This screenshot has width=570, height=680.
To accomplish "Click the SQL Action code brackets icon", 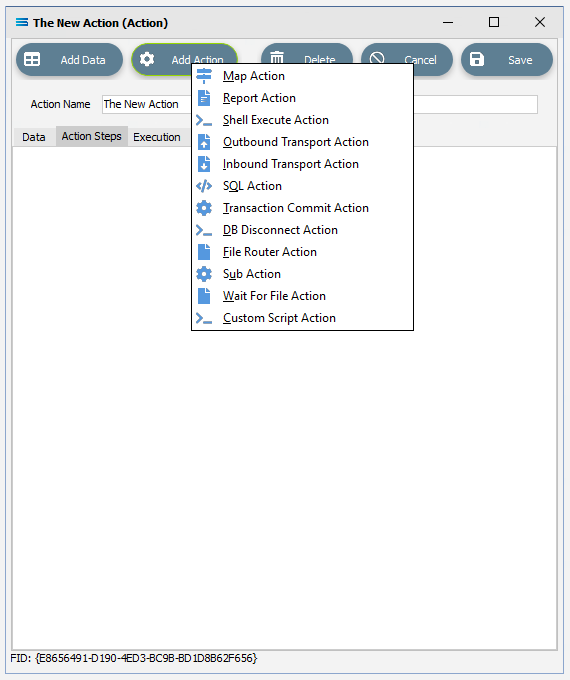I will point(204,186).
